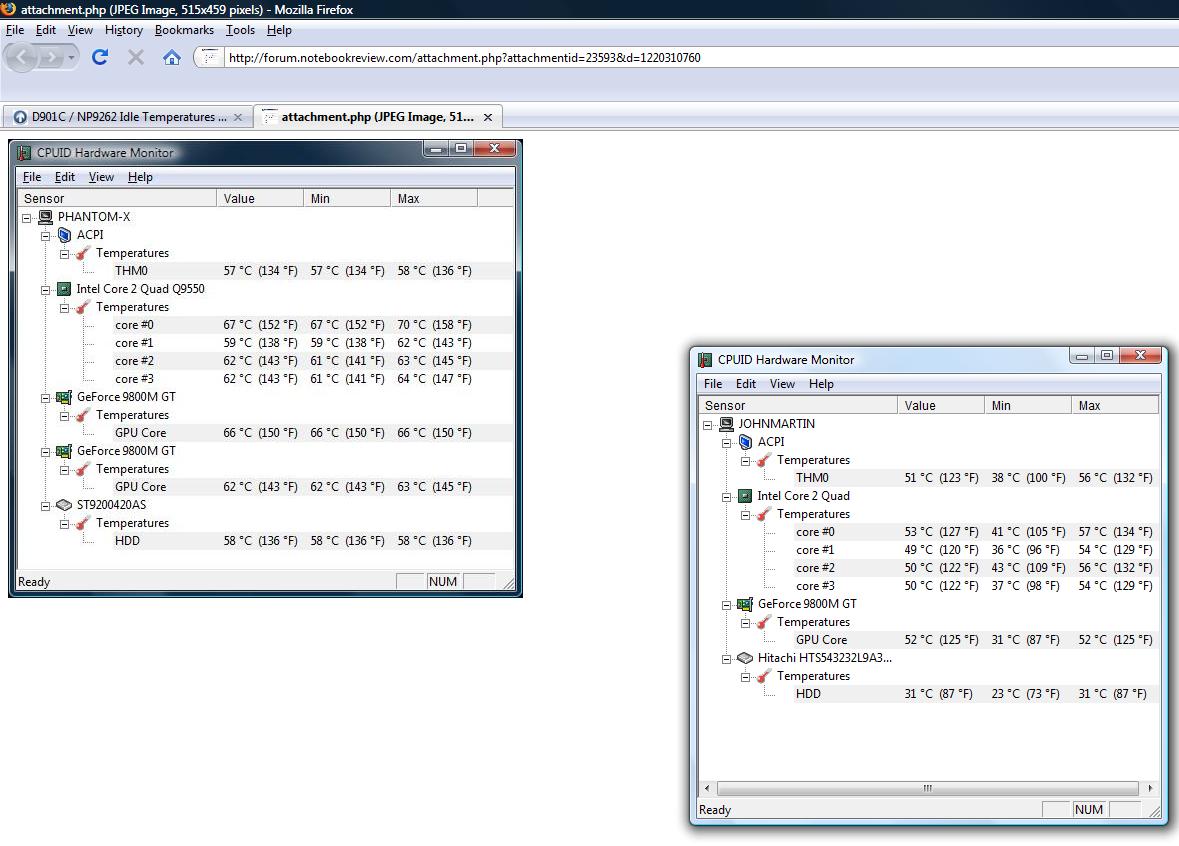Click the ACPI shield icon under PHANTOM-X
Viewport: 1179px width, 846px height.
[65, 235]
